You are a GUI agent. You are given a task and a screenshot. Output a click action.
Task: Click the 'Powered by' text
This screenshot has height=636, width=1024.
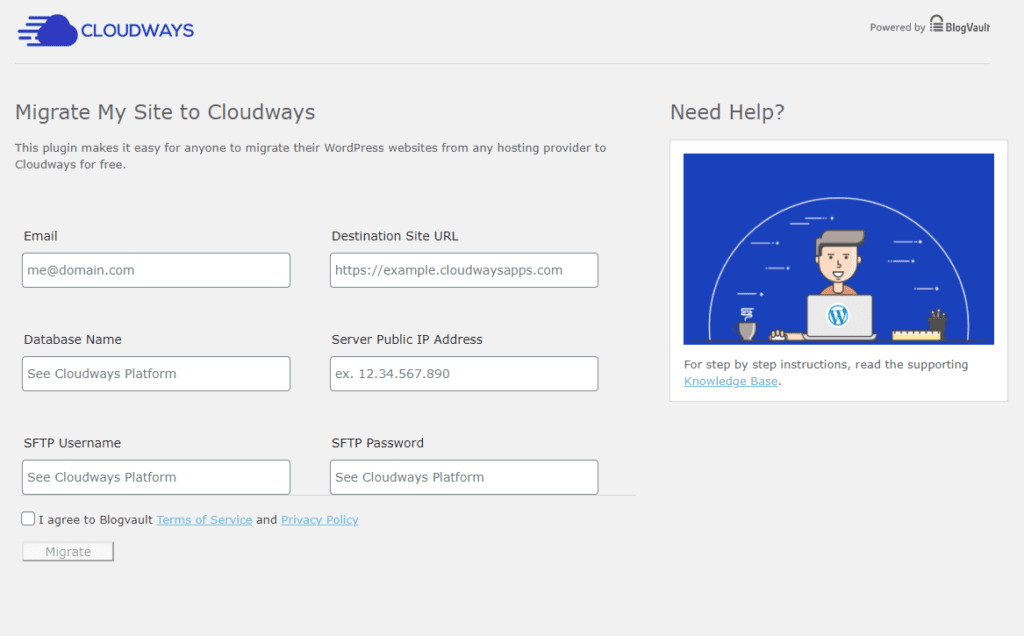[897, 27]
